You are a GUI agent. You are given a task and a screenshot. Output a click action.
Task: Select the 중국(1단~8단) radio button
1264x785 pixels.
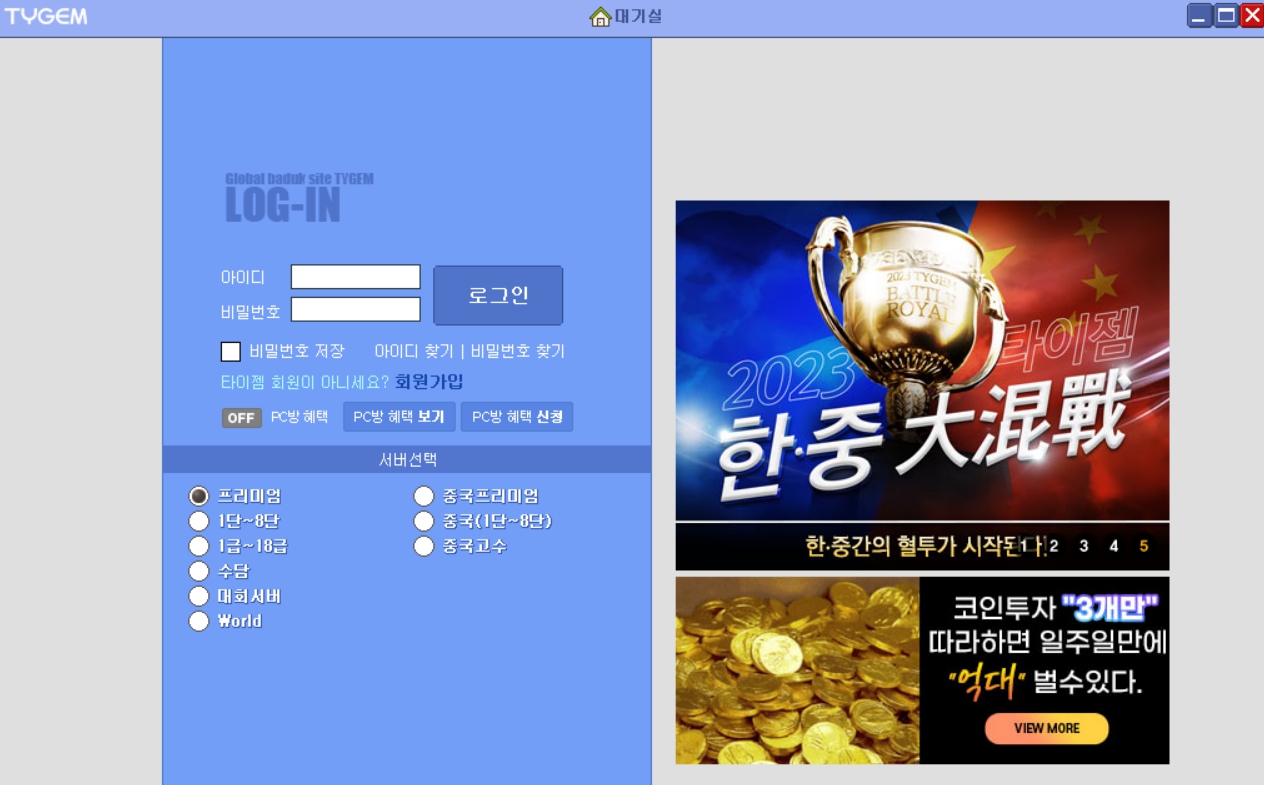coord(424,521)
